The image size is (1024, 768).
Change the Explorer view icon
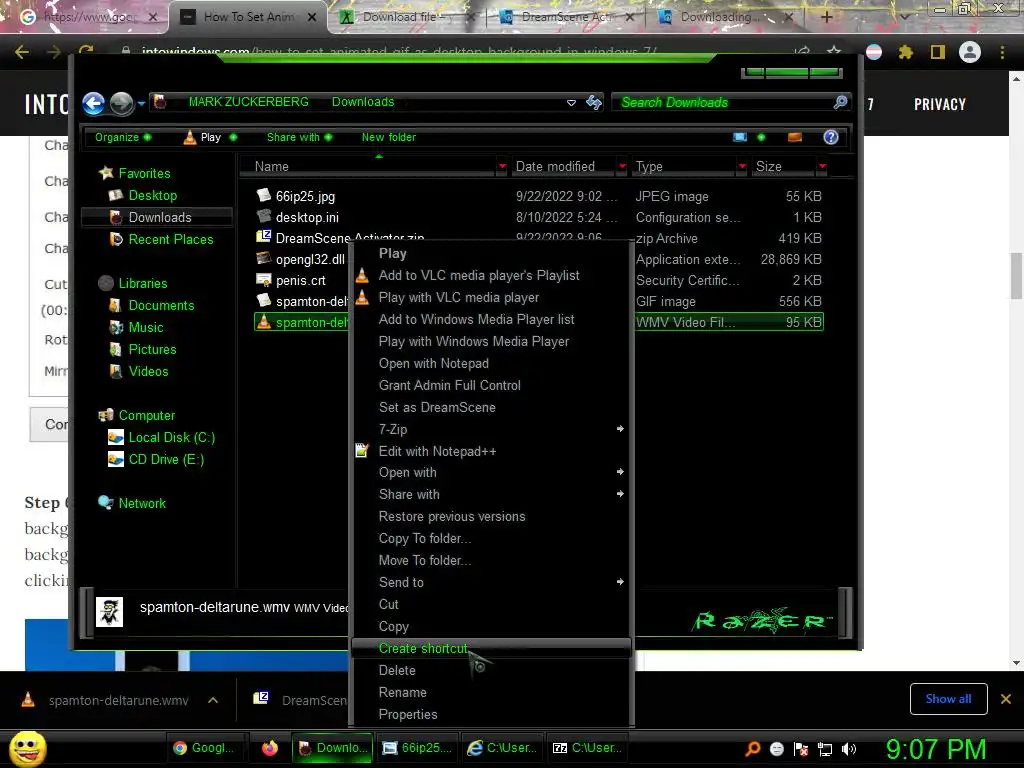pos(740,137)
